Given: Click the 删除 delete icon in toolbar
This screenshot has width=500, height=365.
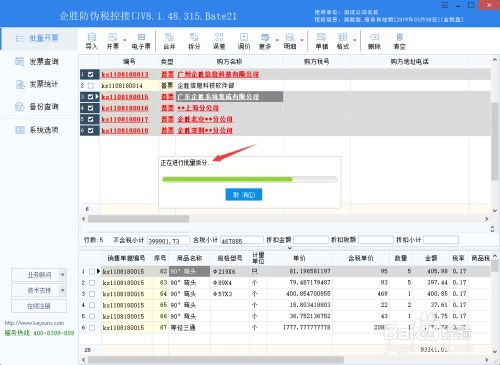Looking at the screenshot, I should coord(374,37).
